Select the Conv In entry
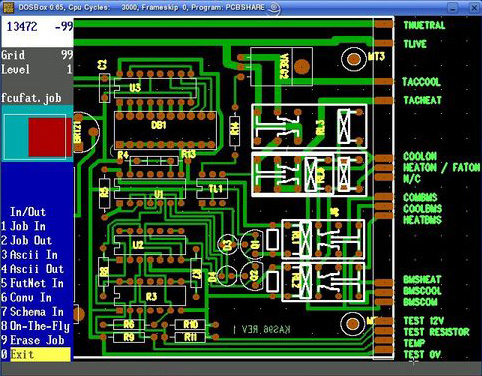 [x=26, y=297]
